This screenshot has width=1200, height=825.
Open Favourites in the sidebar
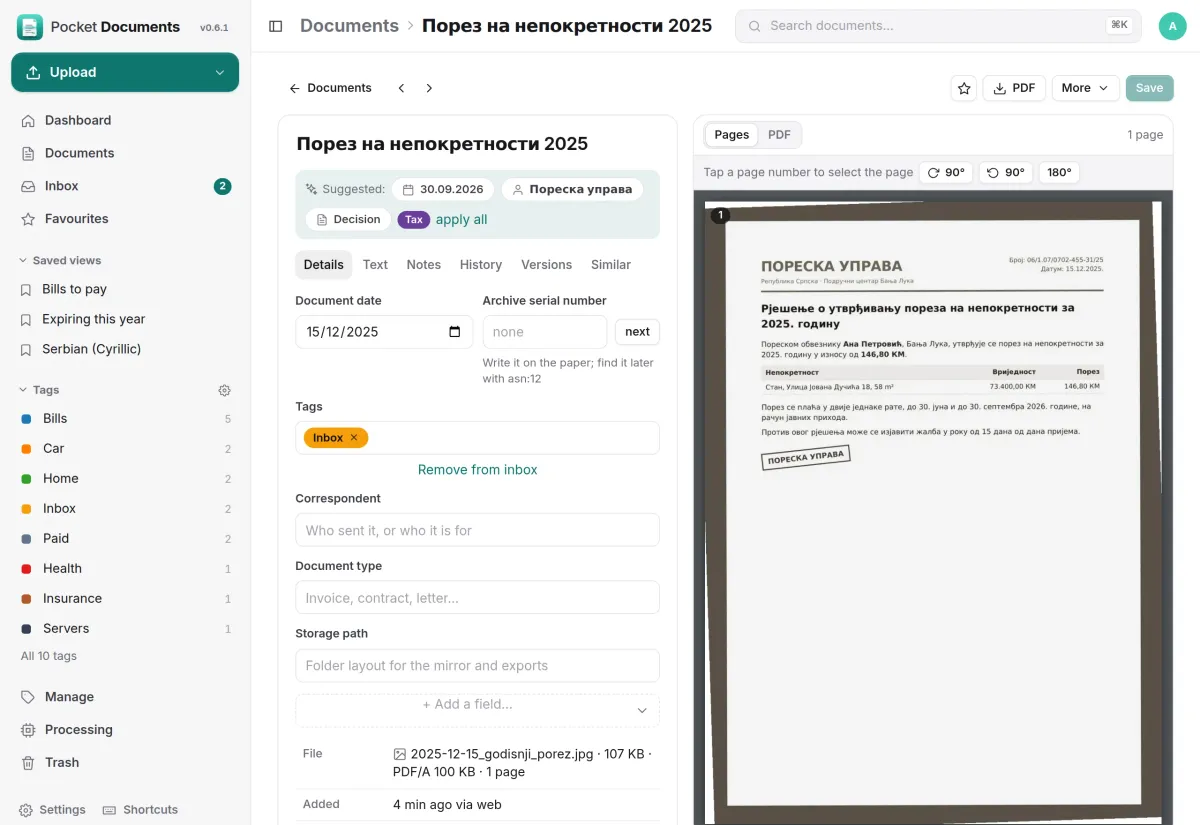125,219
